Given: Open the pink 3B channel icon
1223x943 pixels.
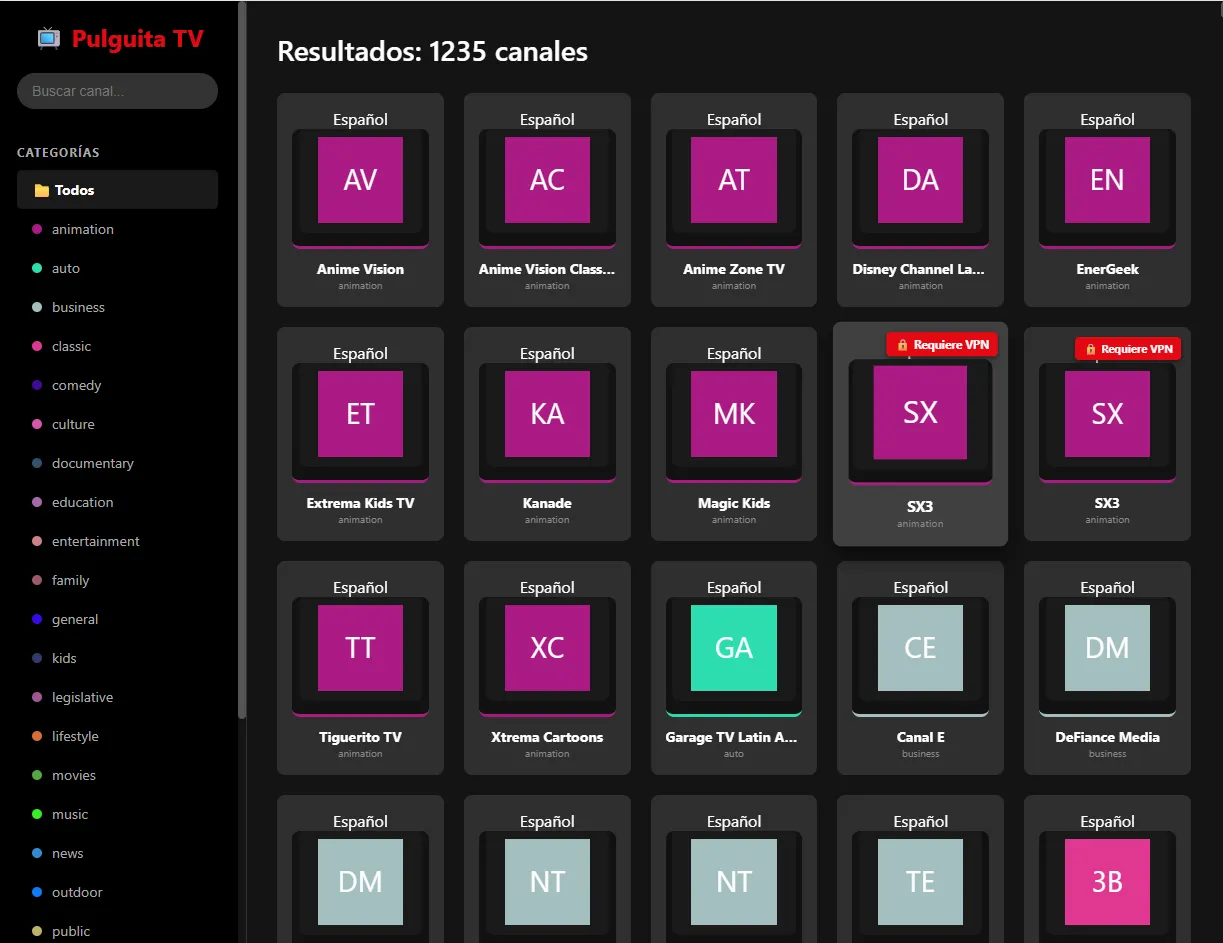Looking at the screenshot, I should [x=1107, y=882].
